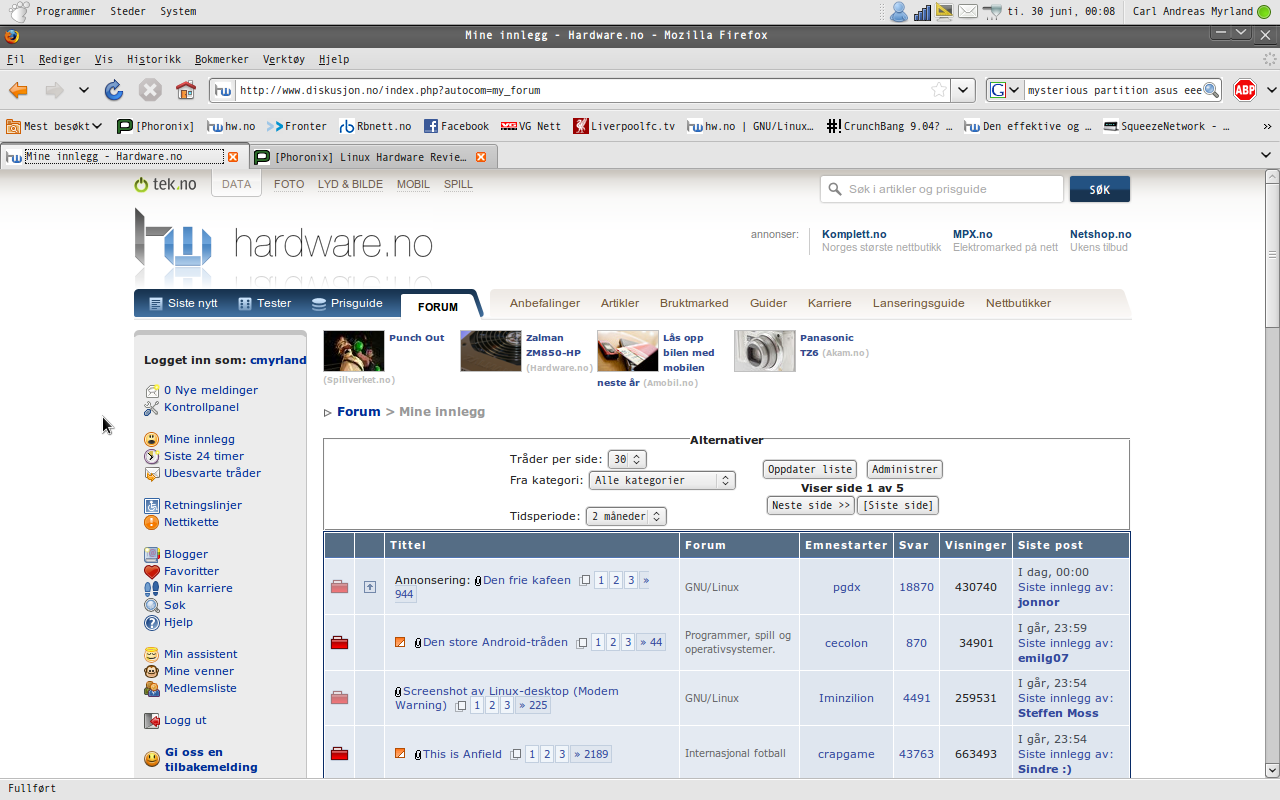Open the URL bar history dropdown arrow
Viewport: 1280px width, 800px height.
coord(963,90)
